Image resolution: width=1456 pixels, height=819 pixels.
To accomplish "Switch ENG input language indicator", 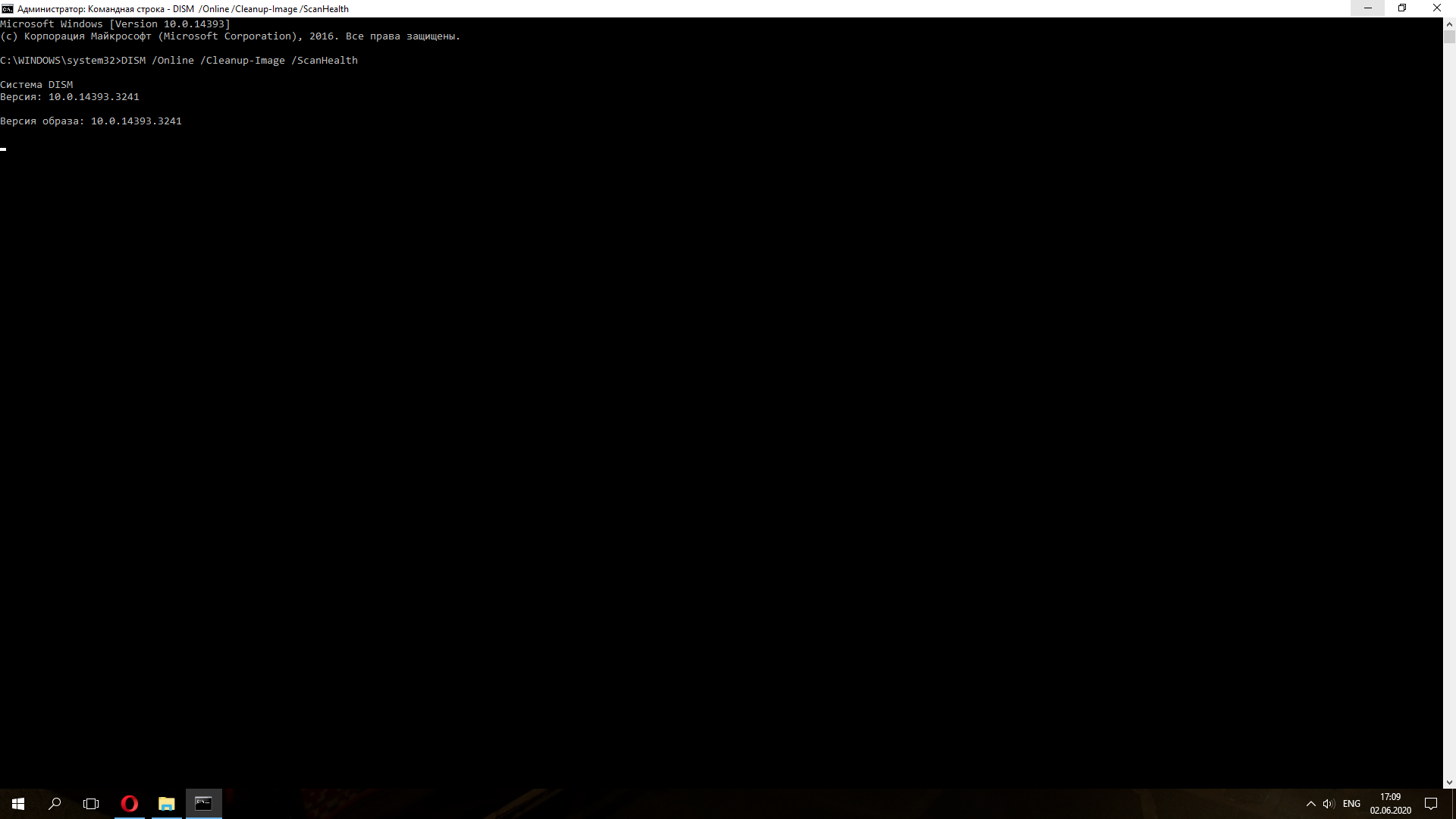I will pyautogui.click(x=1351, y=804).
